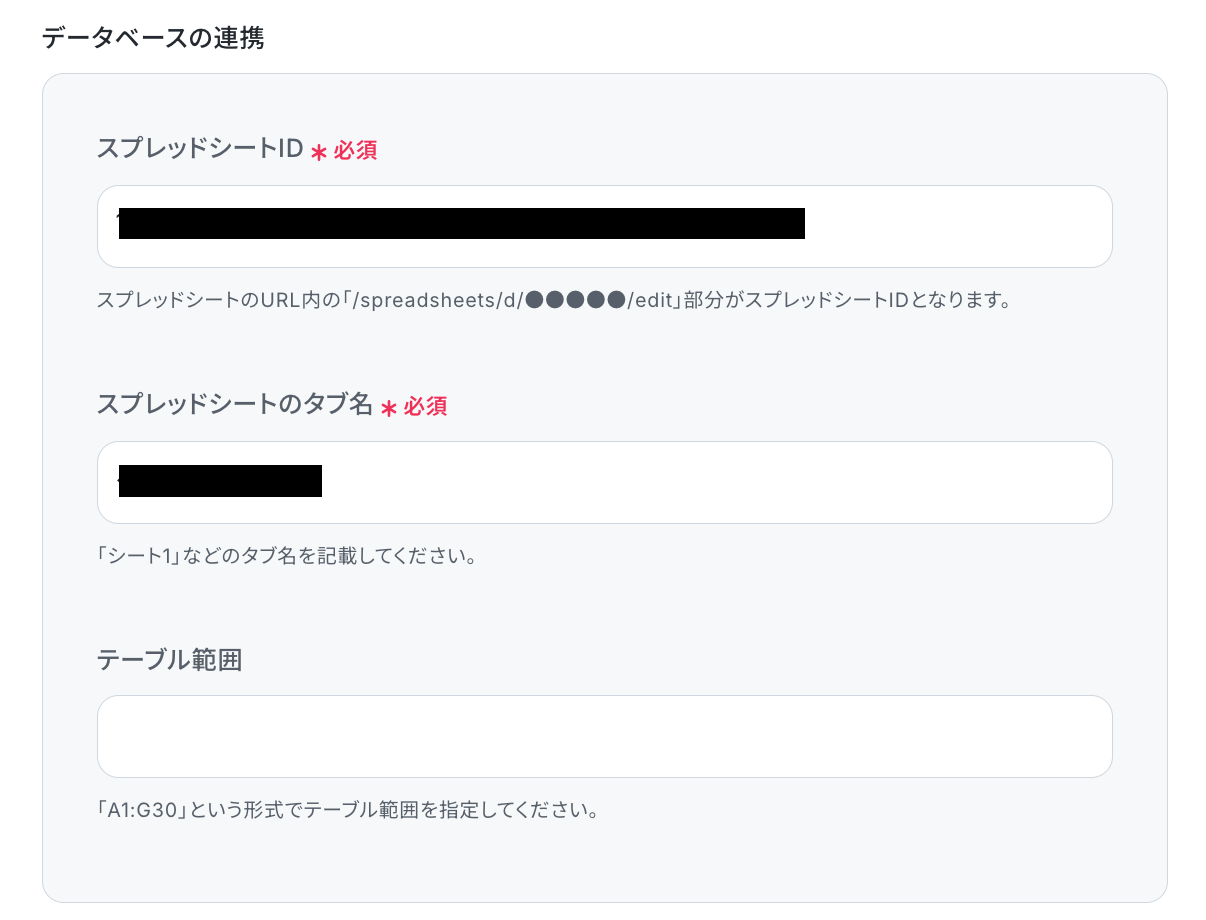
Task: Click the 必須 badge next to タブ名
Action: coord(425,406)
